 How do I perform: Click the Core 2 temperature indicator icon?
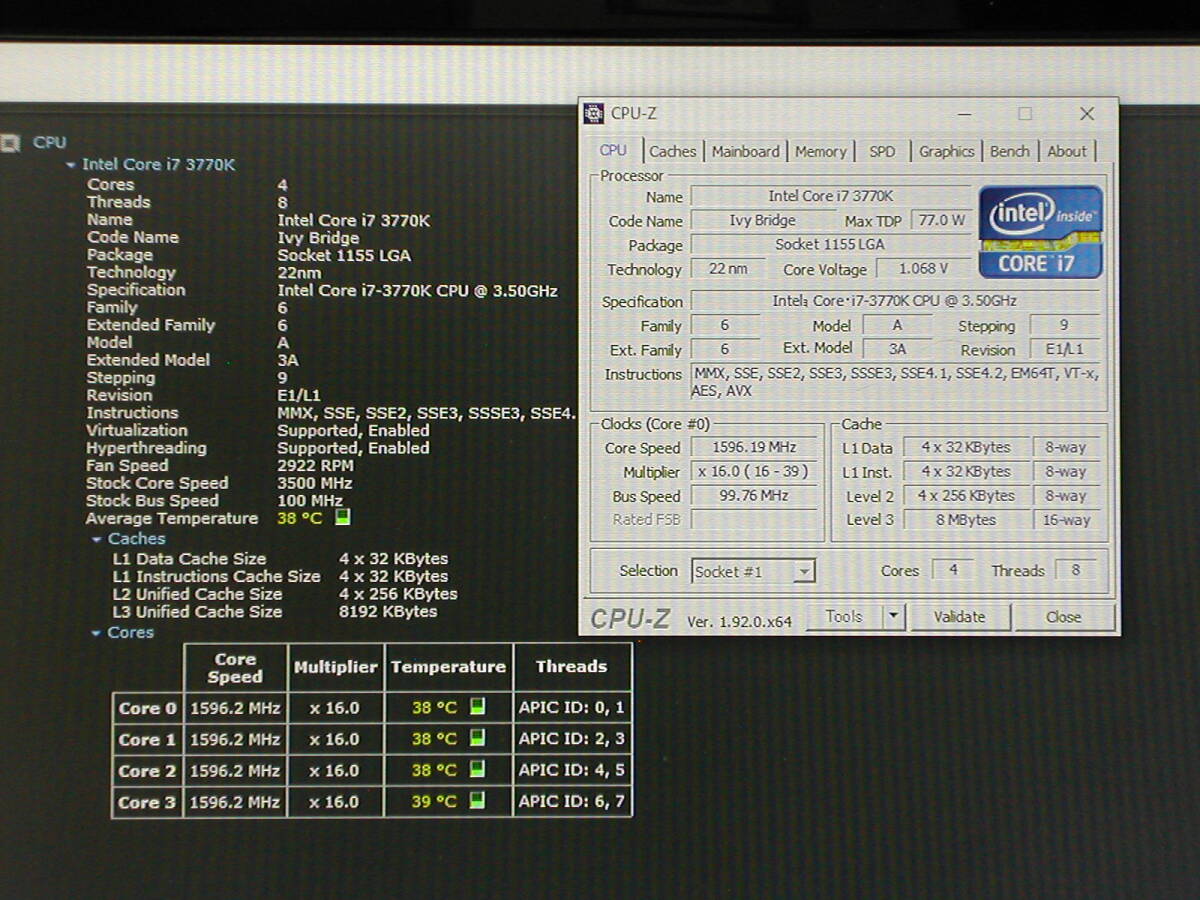tap(477, 769)
